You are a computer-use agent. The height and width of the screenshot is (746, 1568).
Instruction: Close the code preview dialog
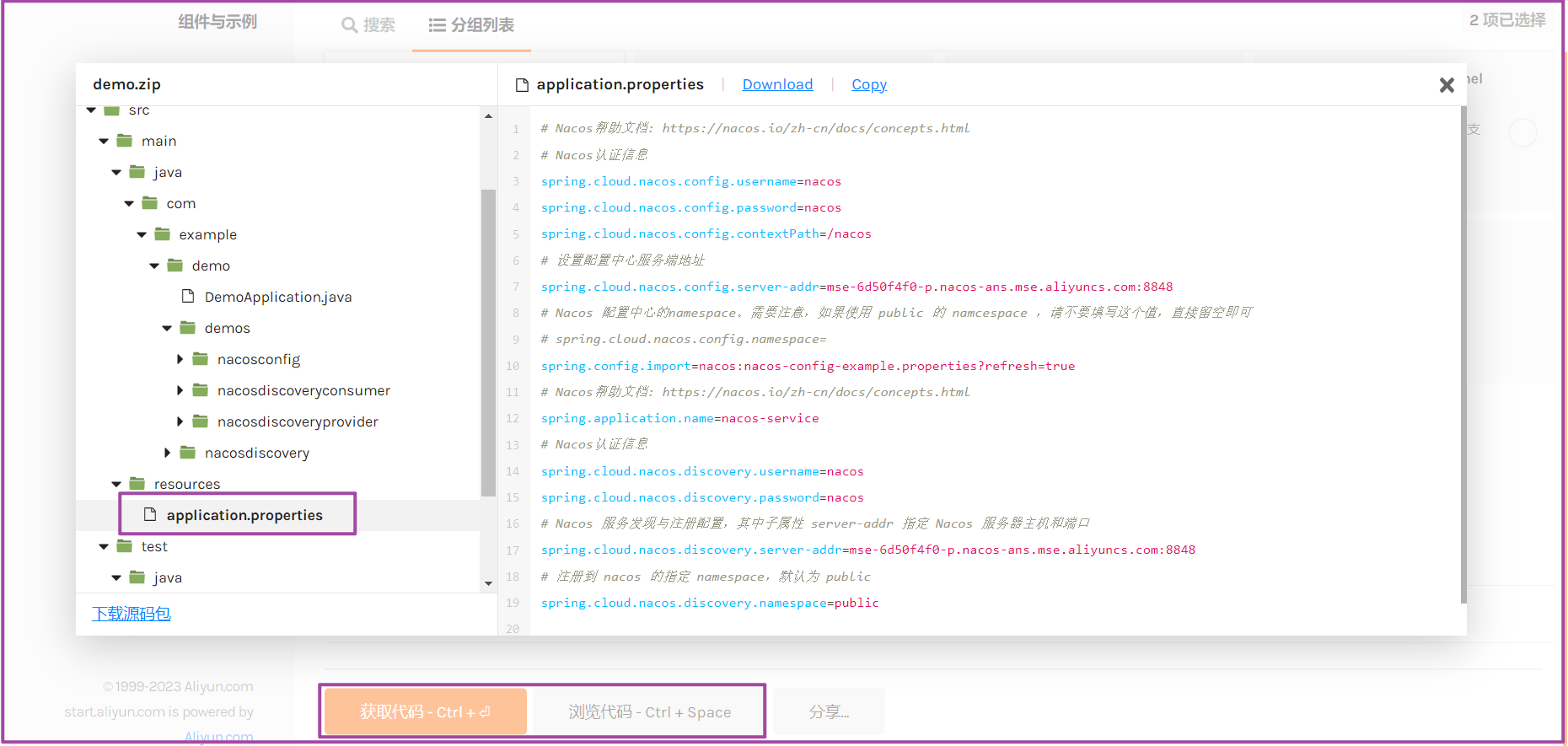[x=1447, y=85]
